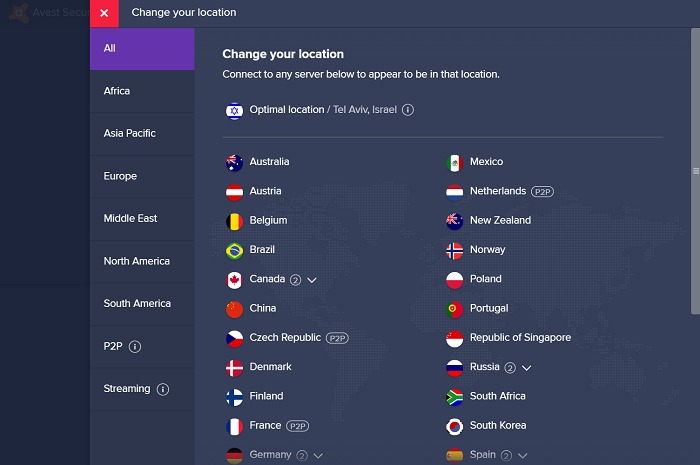Click the vertical scrollbar handle
Screen dimensions: 700x465
(695, 170)
